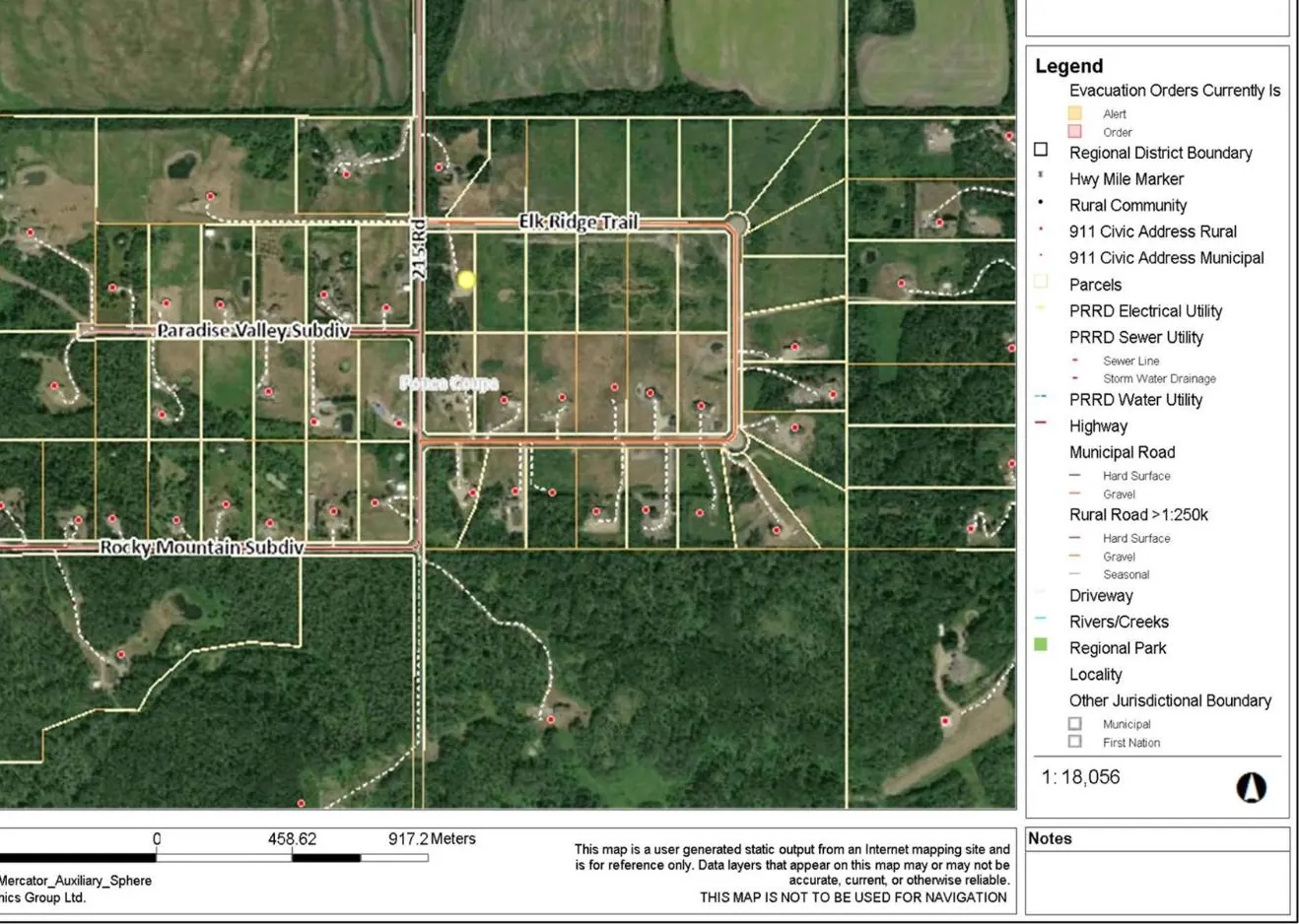Click the 917.2 Meters scale label
Image resolution: width=1299 pixels, height=924 pixels.
432,839
